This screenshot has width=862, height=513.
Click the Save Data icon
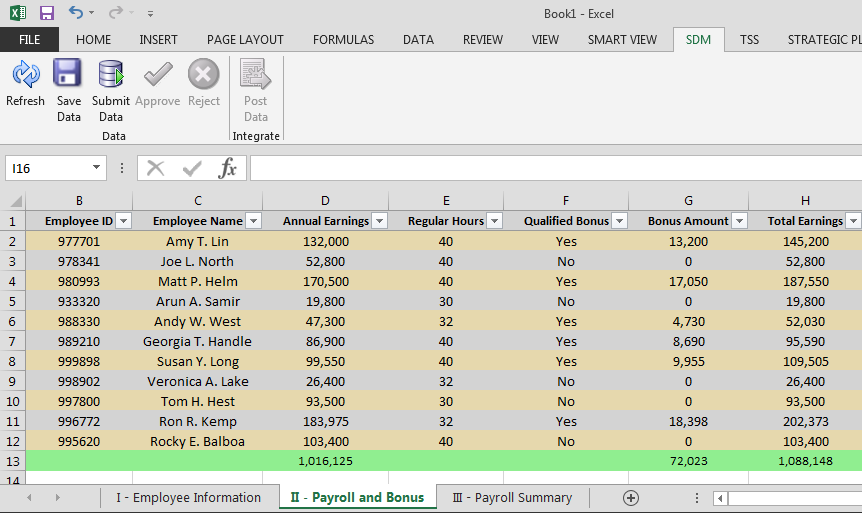pos(68,76)
